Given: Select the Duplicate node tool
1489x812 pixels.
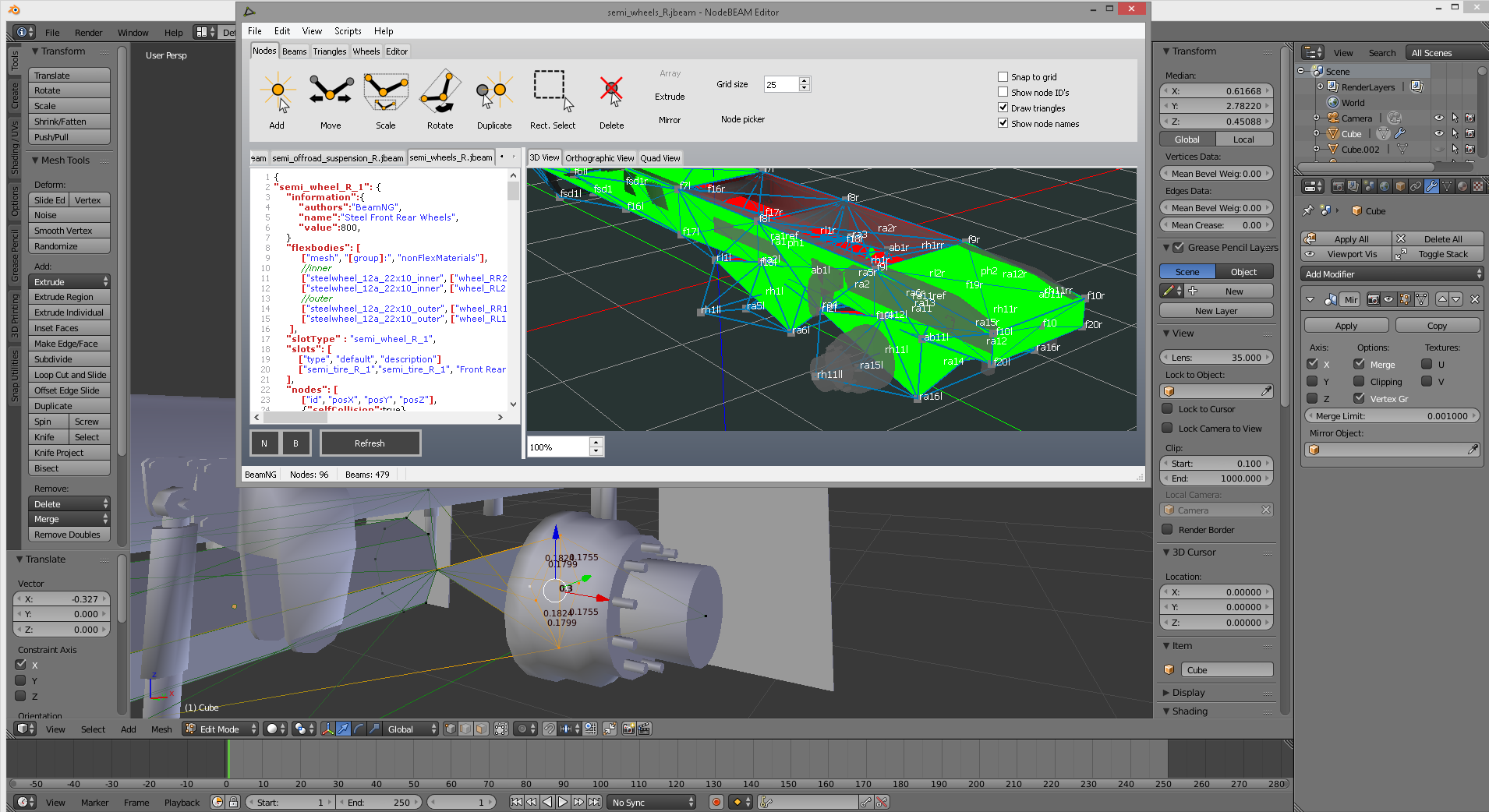Looking at the screenshot, I should pyautogui.click(x=494, y=100).
